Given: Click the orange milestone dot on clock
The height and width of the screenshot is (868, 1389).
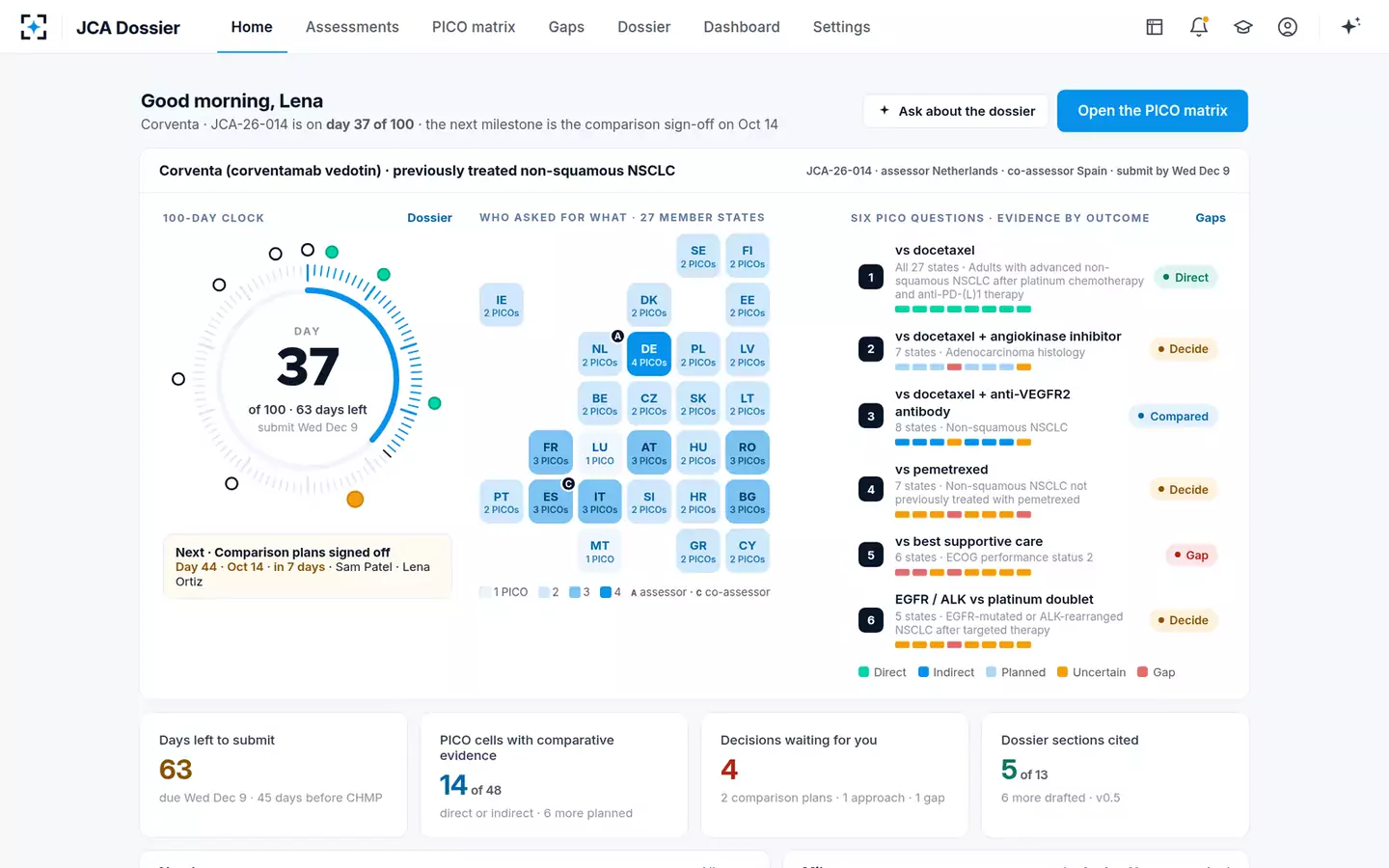Looking at the screenshot, I should (x=355, y=499).
